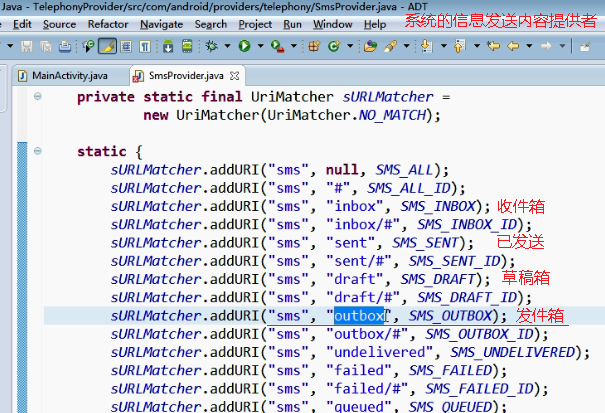The width and height of the screenshot is (605, 413).
Task: Click the SMS_ALL constant in code
Action: point(404,170)
